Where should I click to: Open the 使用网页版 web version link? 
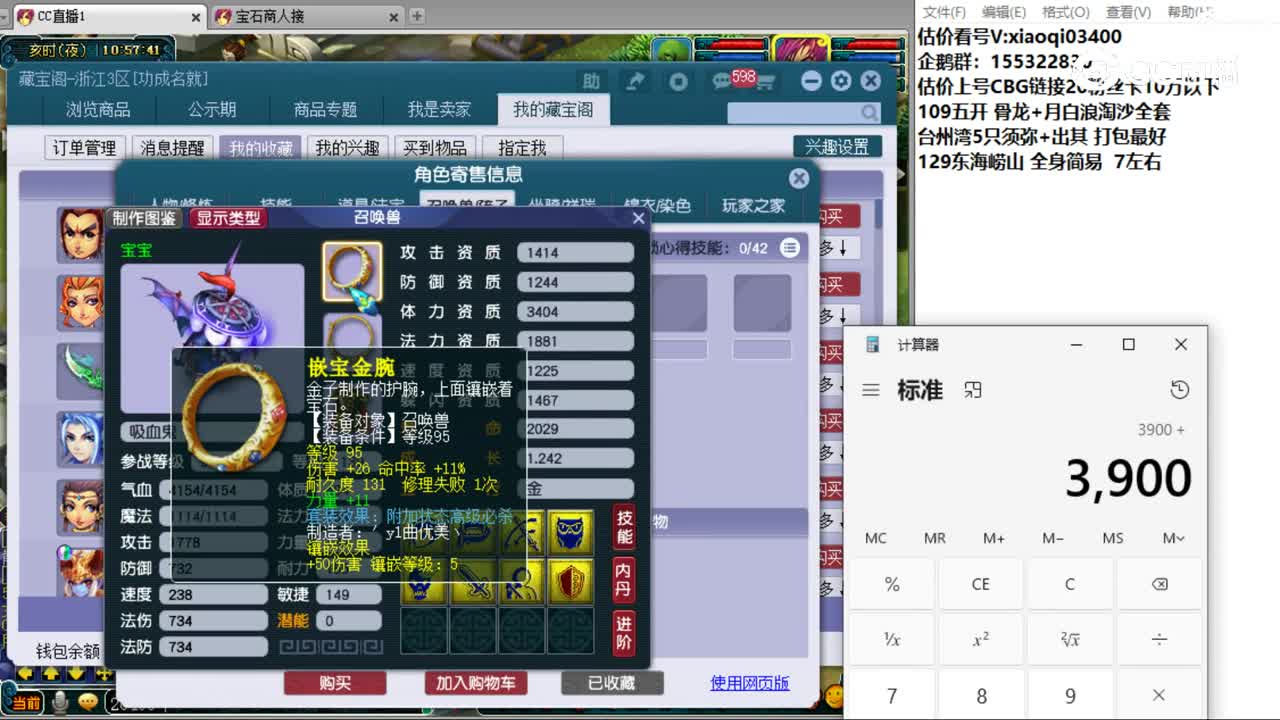(750, 683)
